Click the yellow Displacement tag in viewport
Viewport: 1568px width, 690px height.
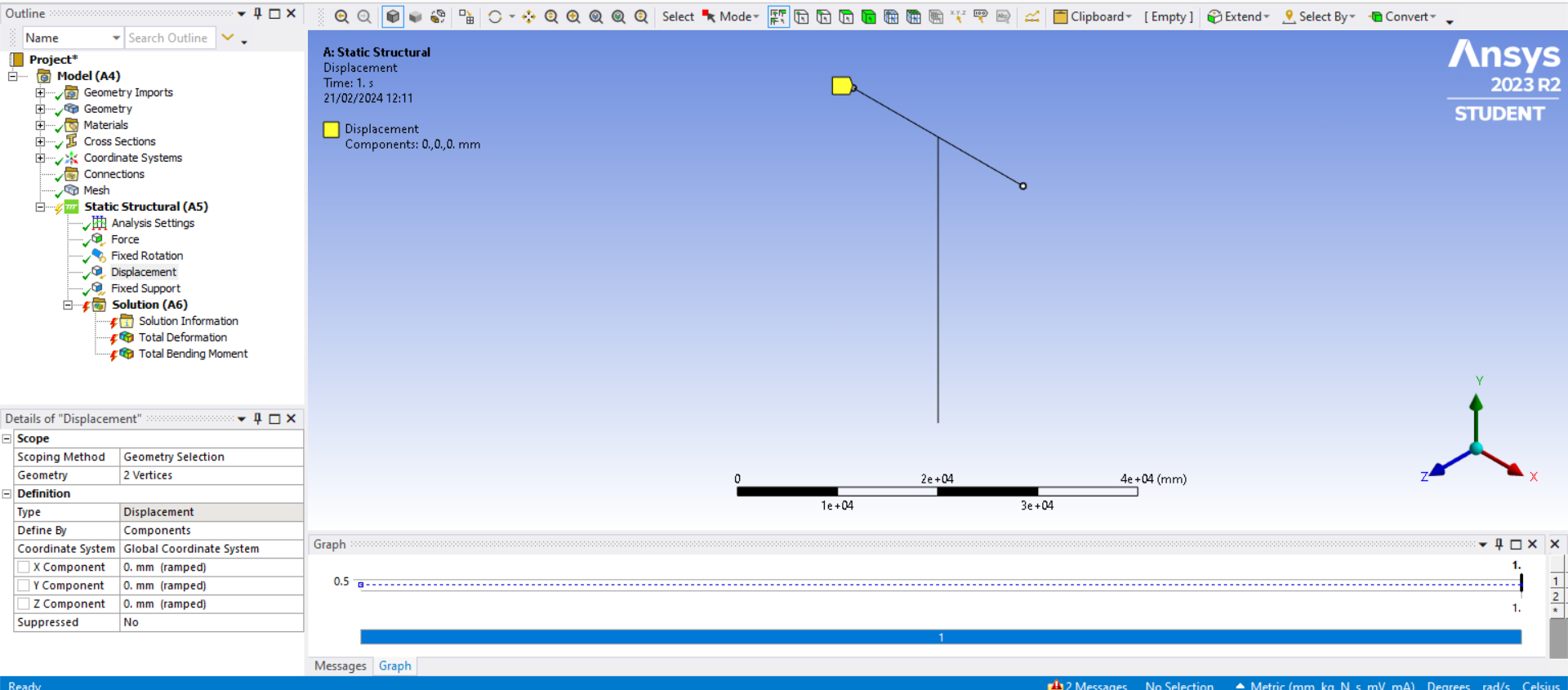842,85
